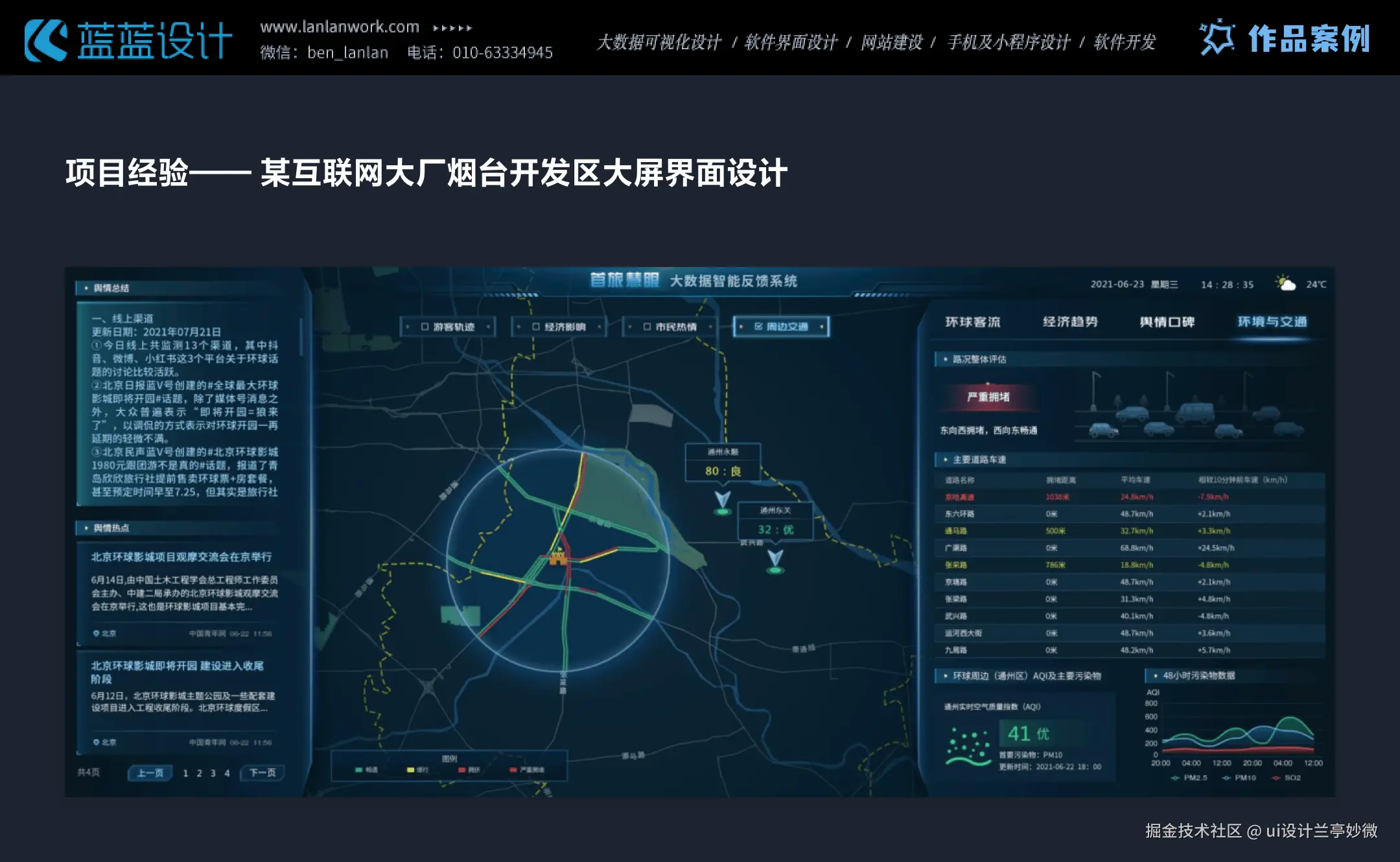The height and width of the screenshot is (862, 1400).
Task: Click the 蓝蓝设计 logo icon
Action: (45, 40)
